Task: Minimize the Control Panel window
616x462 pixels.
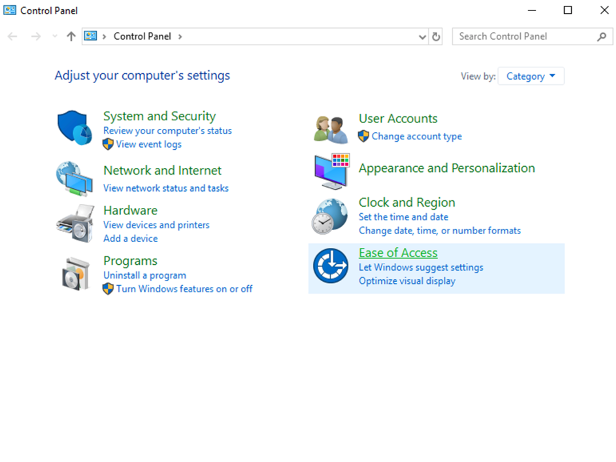Action: [x=532, y=10]
